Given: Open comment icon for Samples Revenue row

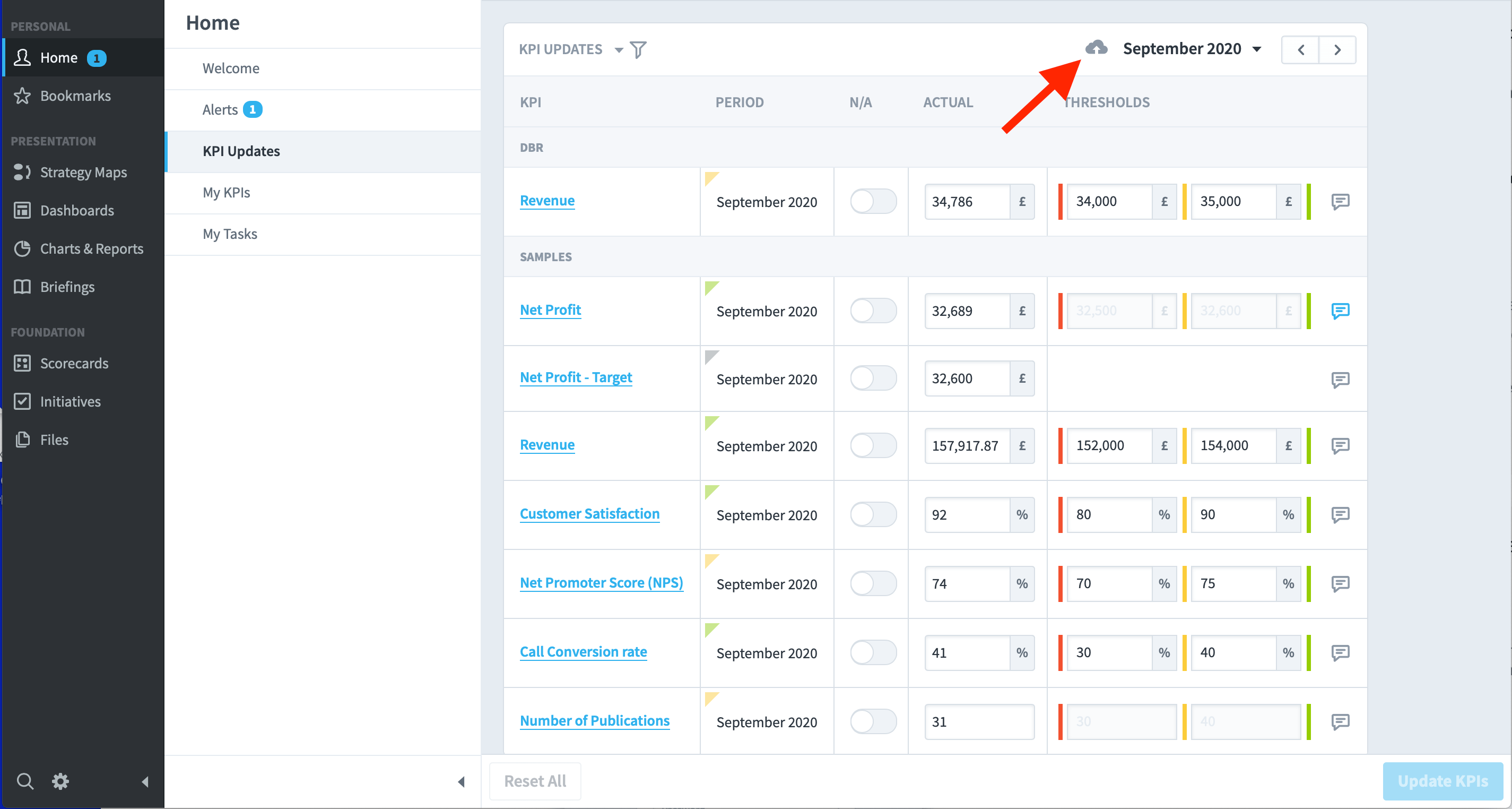Looking at the screenshot, I should click(x=1340, y=445).
